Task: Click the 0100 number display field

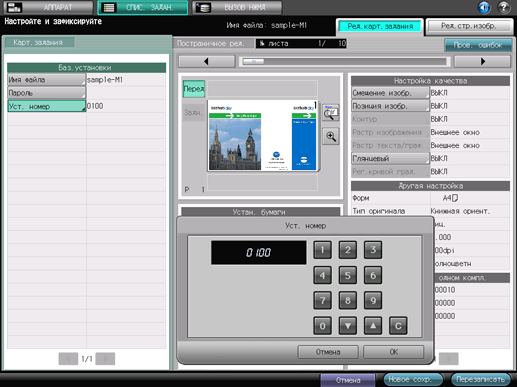Action: pyautogui.click(x=259, y=253)
